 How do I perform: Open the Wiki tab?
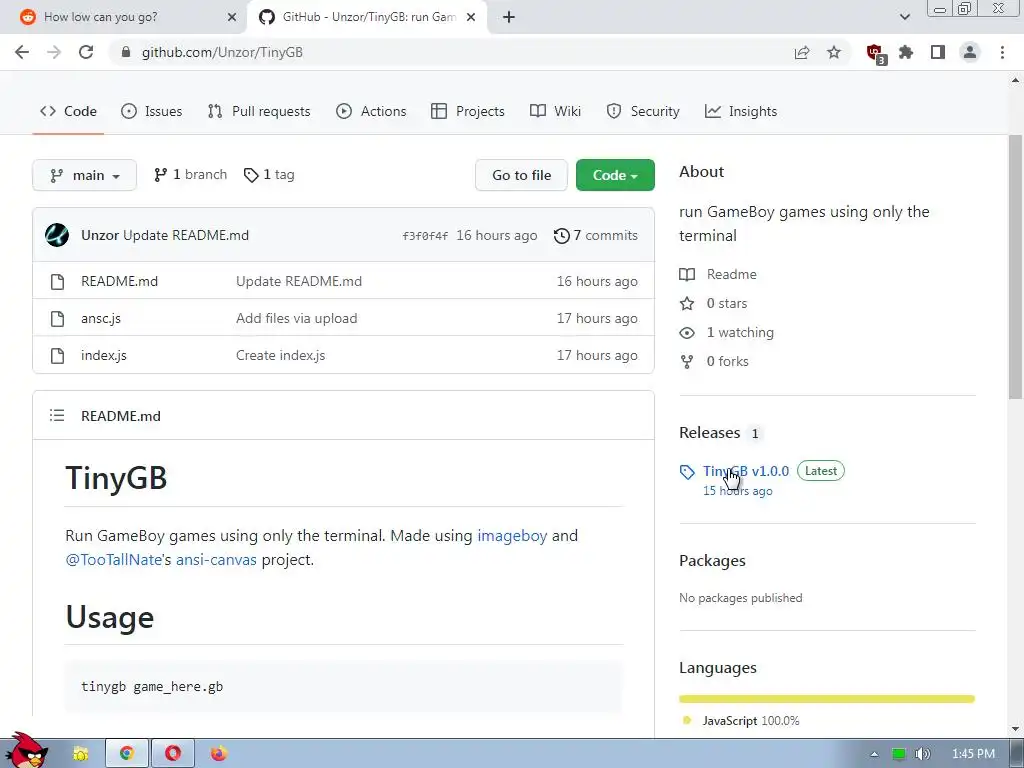tap(555, 111)
